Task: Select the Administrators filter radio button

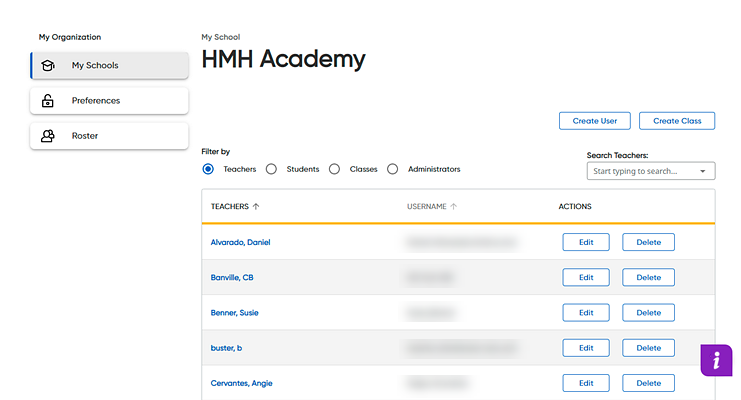Action: (393, 169)
